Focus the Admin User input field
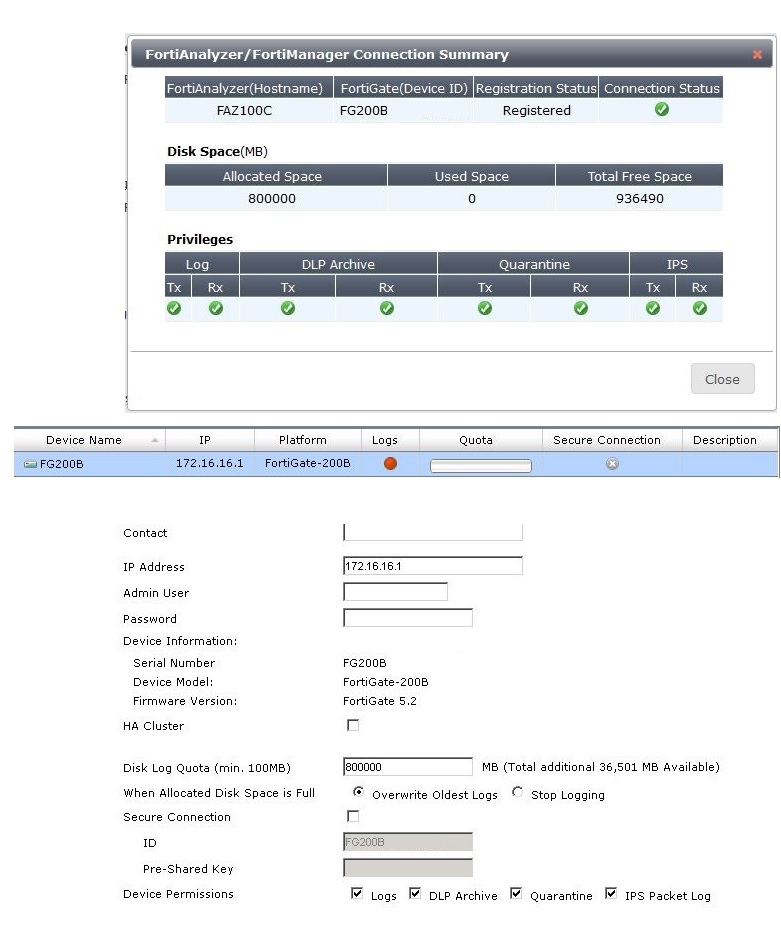Image resolution: width=781 pixels, height=925 pixels. point(395,592)
